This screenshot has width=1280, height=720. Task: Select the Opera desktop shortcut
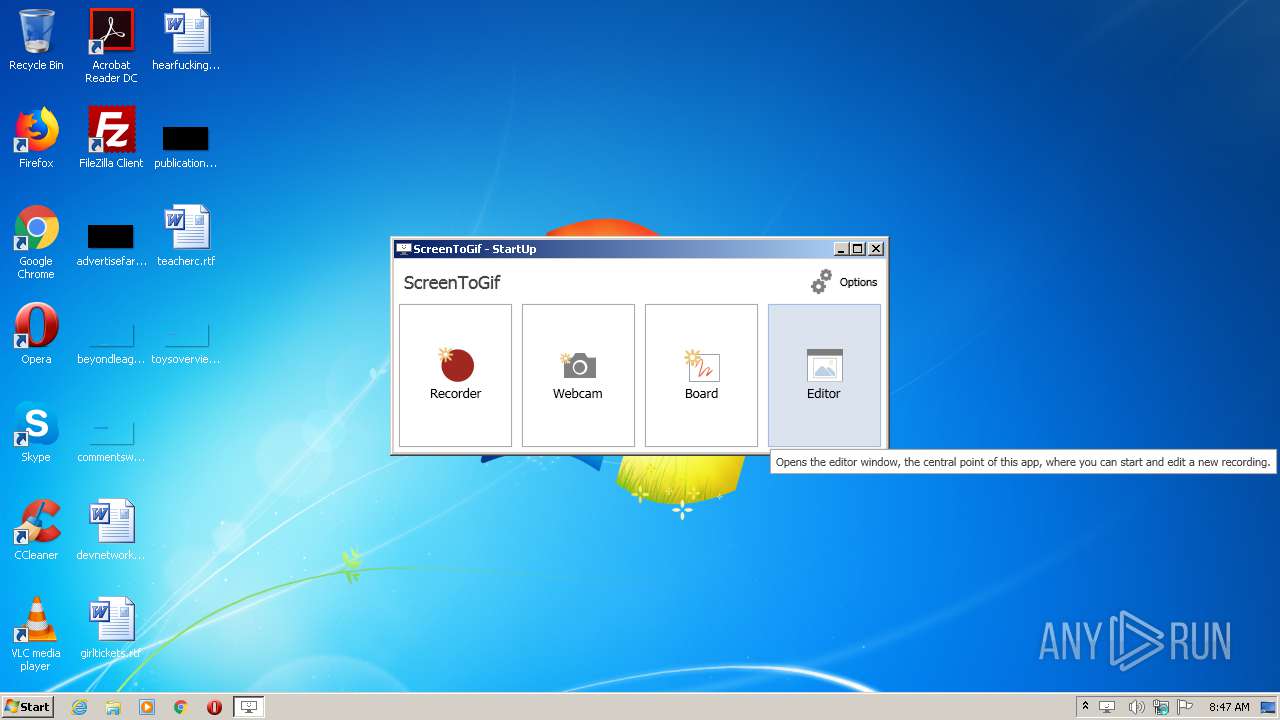click(x=36, y=334)
